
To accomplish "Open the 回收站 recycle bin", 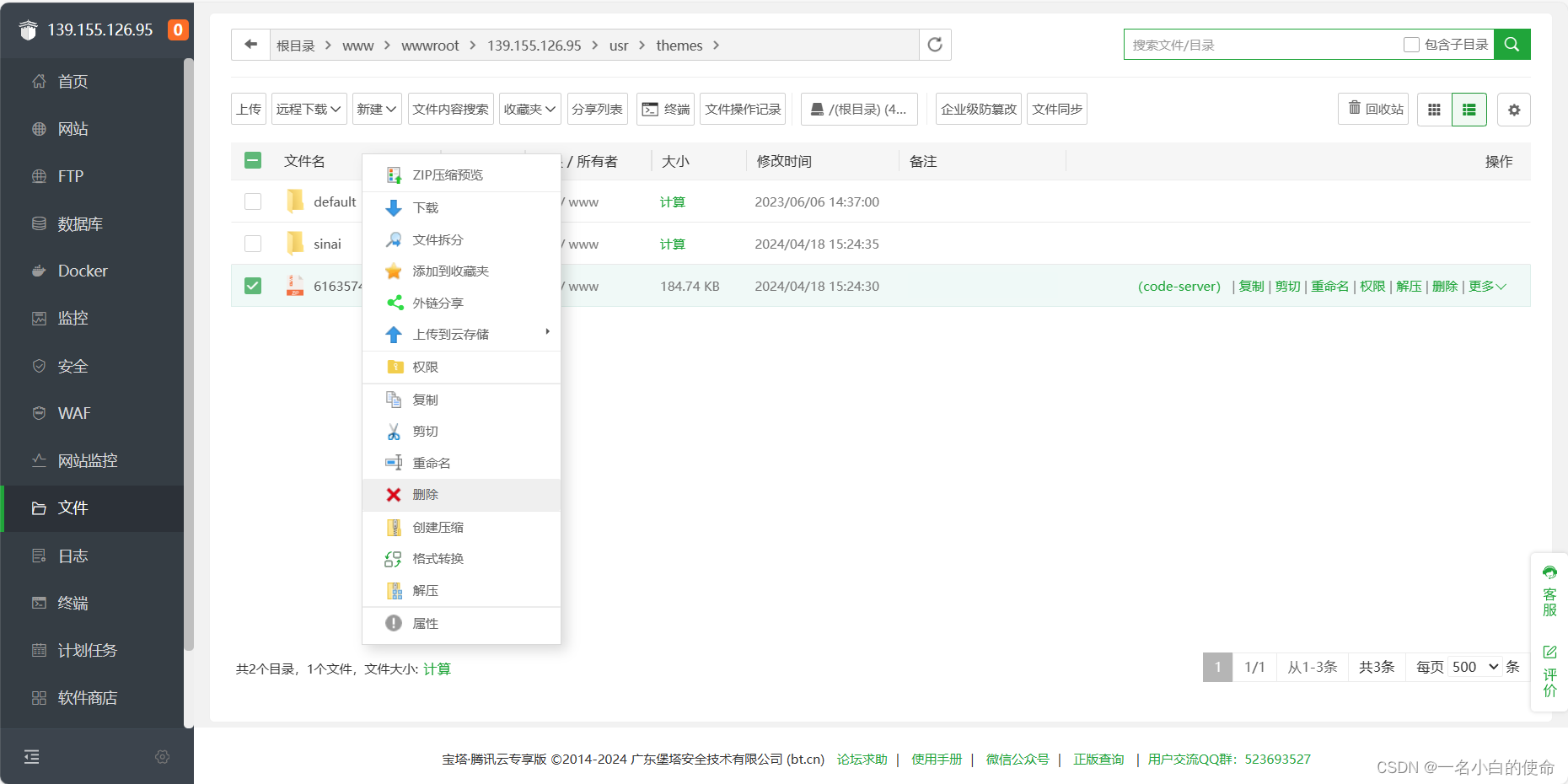I will tap(1373, 109).
